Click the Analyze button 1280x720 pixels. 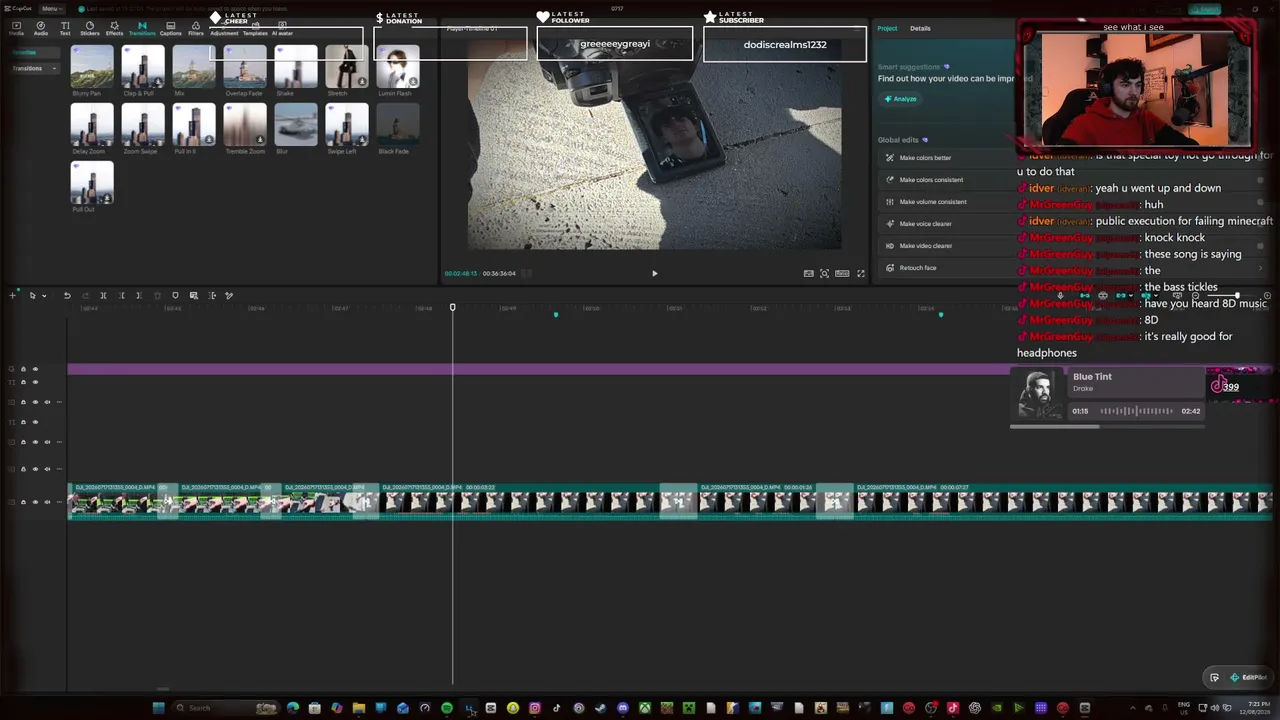coord(900,99)
